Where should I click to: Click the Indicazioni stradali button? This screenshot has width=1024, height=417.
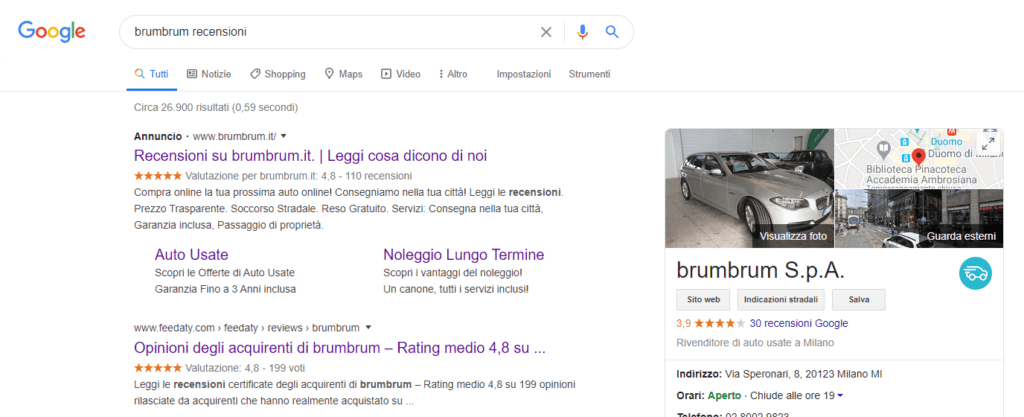(x=781, y=300)
